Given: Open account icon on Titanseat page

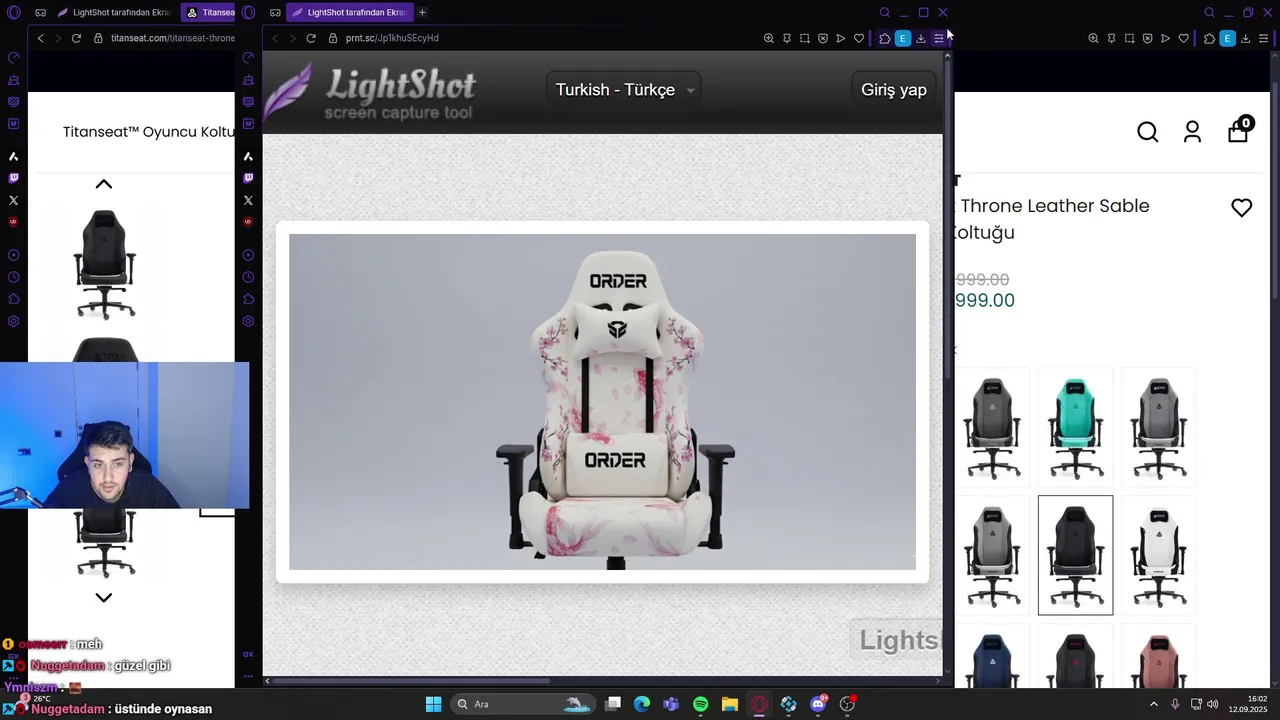Looking at the screenshot, I should point(1192,132).
